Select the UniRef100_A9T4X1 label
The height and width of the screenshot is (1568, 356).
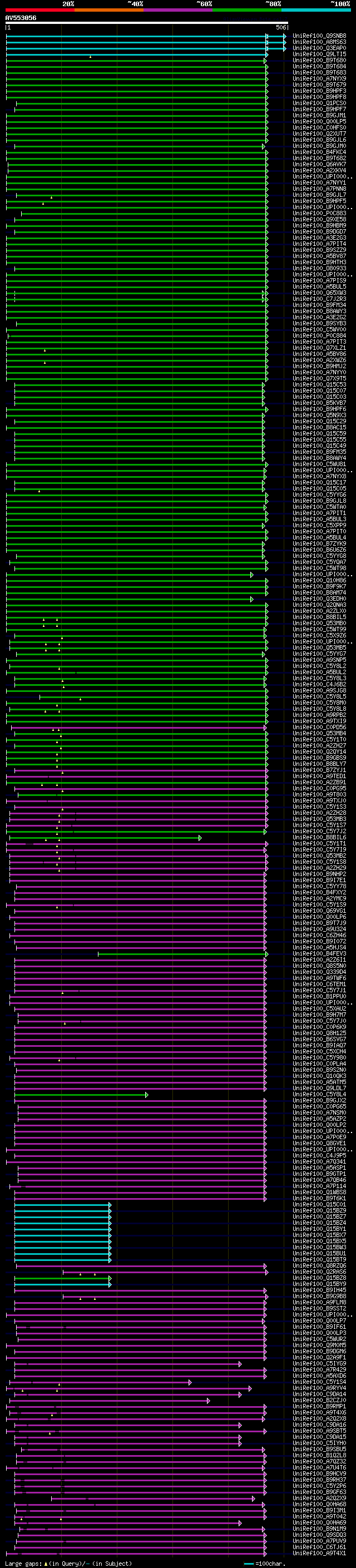point(319,1553)
